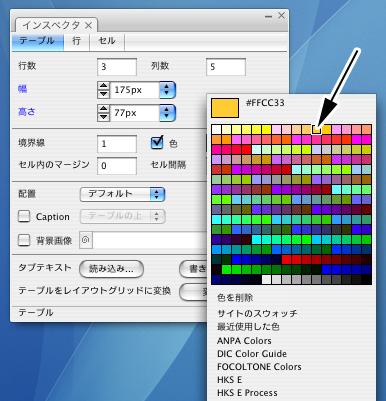Click the width stepper up arrow
The width and height of the screenshot is (386, 401).
pos(104,86)
